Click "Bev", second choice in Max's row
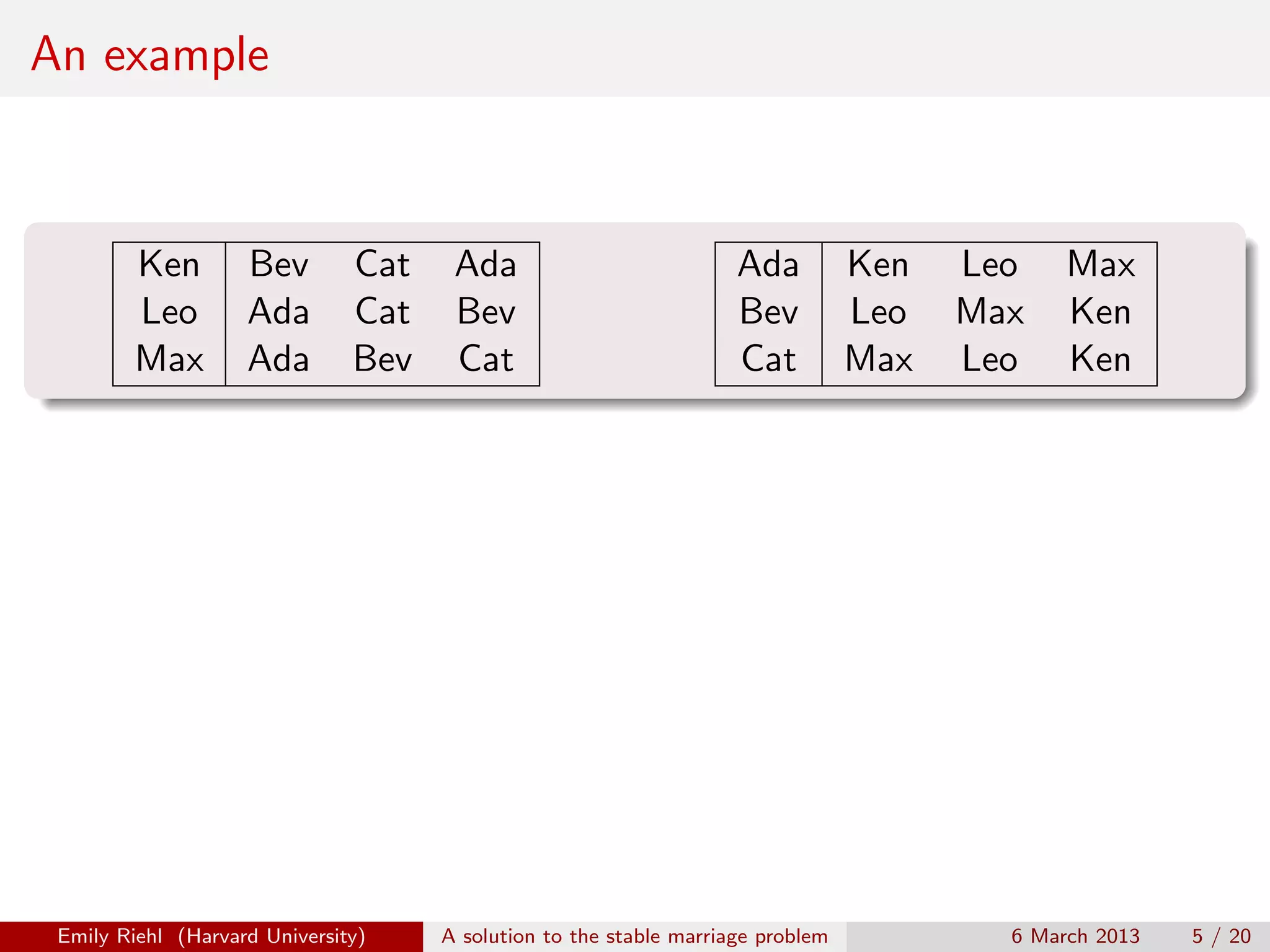The image size is (1270, 952). pos(383,359)
